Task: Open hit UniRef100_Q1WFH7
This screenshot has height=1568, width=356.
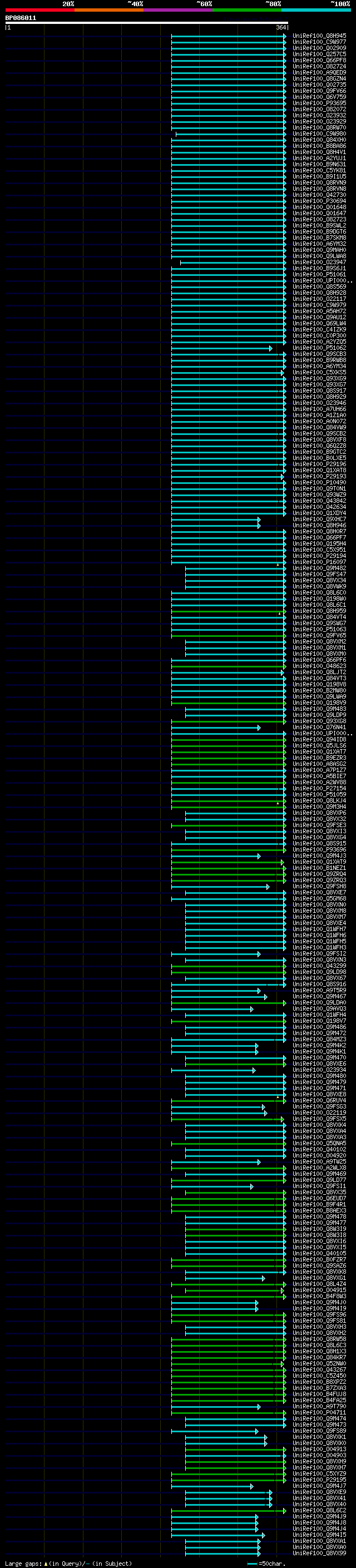Action: click(x=319, y=929)
